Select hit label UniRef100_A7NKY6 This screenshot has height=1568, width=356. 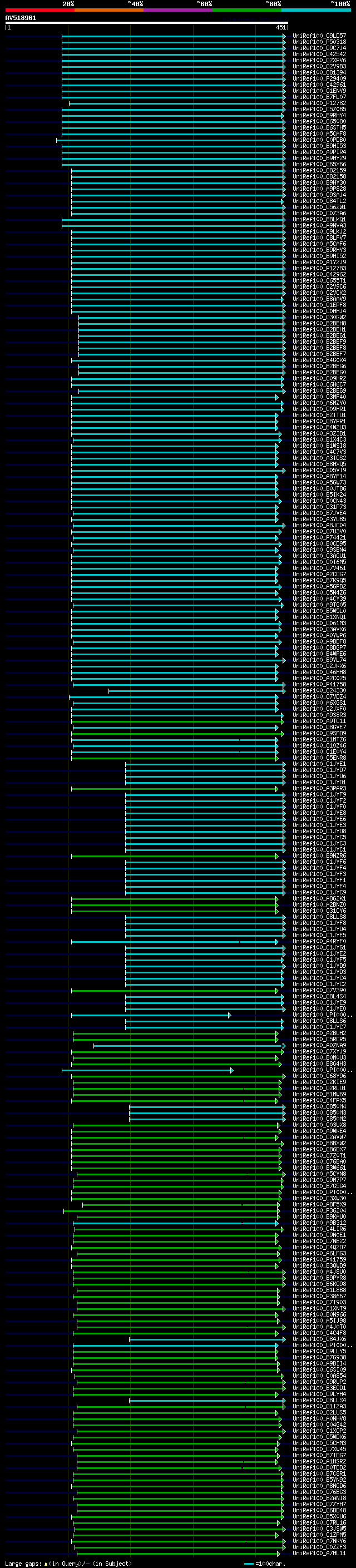point(319,1542)
